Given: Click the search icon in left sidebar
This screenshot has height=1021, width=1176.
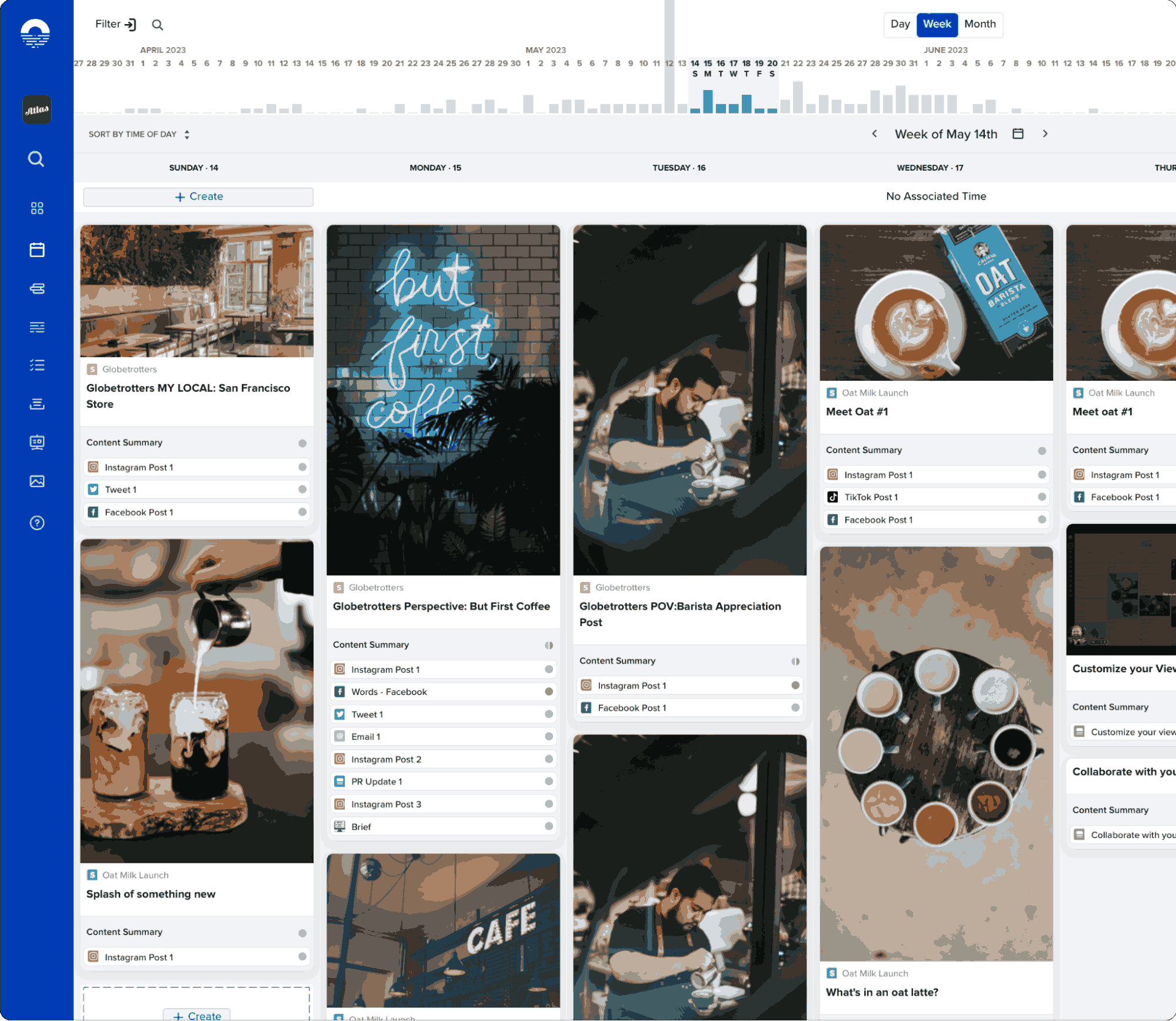Looking at the screenshot, I should (x=36, y=159).
